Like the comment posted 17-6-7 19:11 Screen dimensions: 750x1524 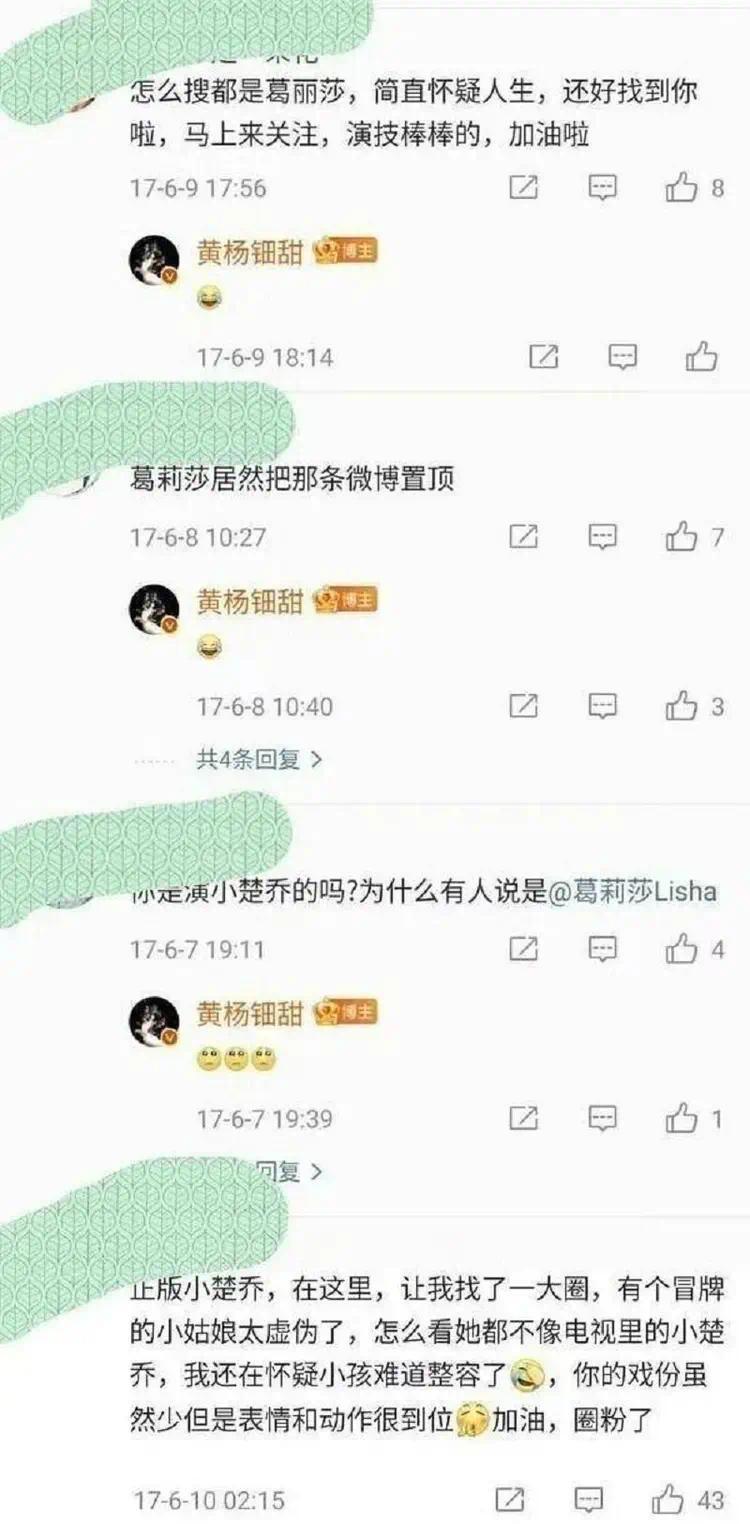click(x=682, y=948)
